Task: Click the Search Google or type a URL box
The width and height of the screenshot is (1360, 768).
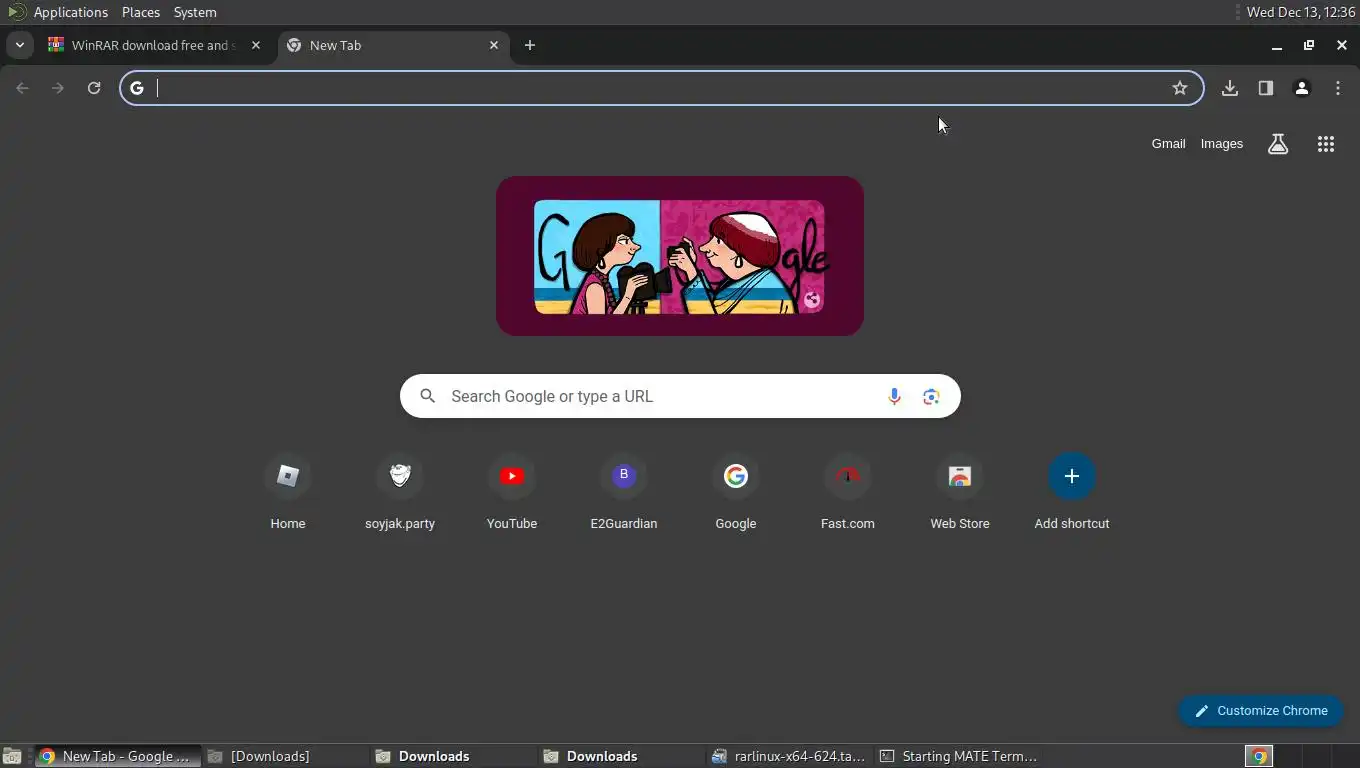Action: [680, 396]
